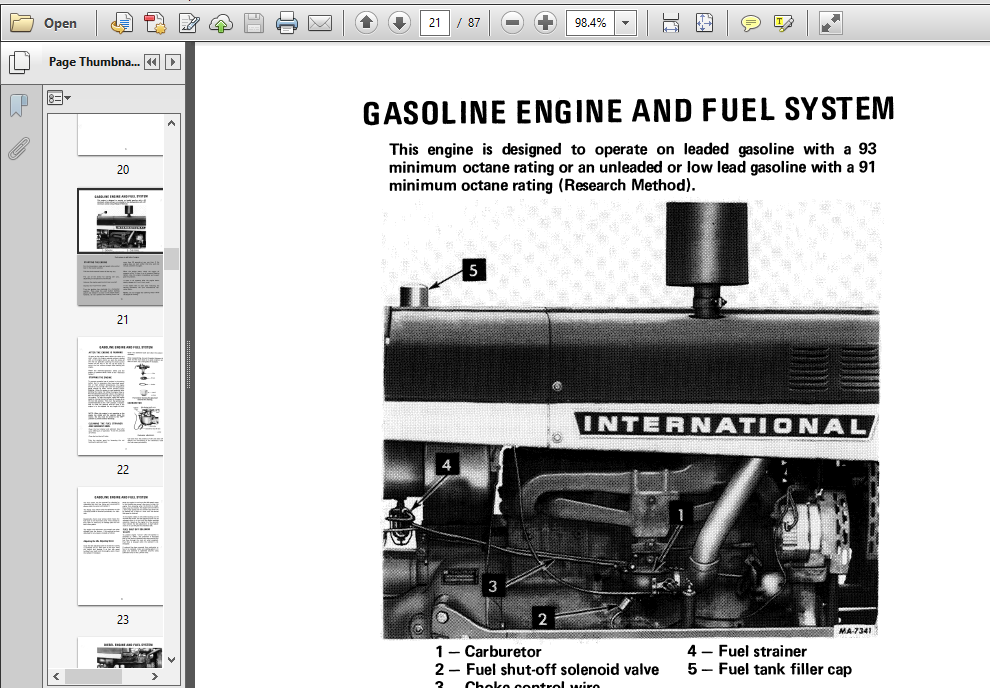
Task: Go to next page with the down arrow
Action: point(399,23)
